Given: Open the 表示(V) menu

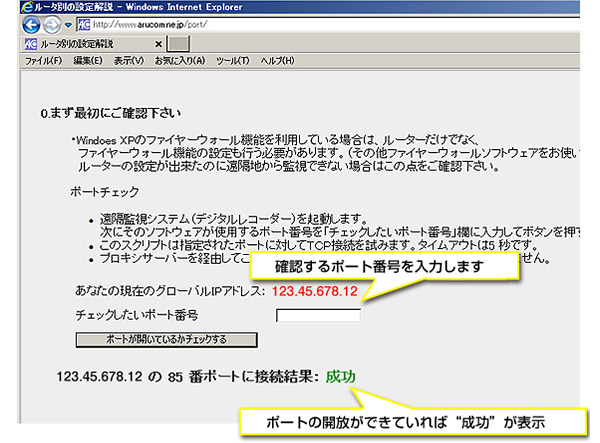Looking at the screenshot, I should [129, 61].
